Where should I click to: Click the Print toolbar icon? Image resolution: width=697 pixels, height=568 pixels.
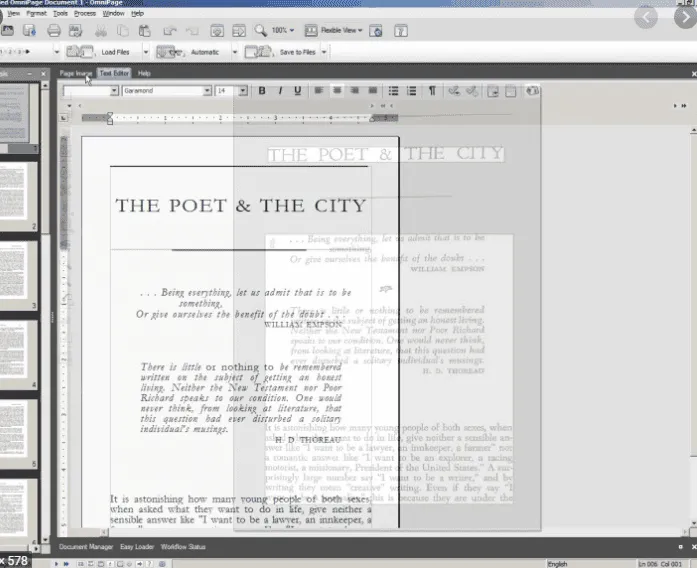click(x=54, y=31)
